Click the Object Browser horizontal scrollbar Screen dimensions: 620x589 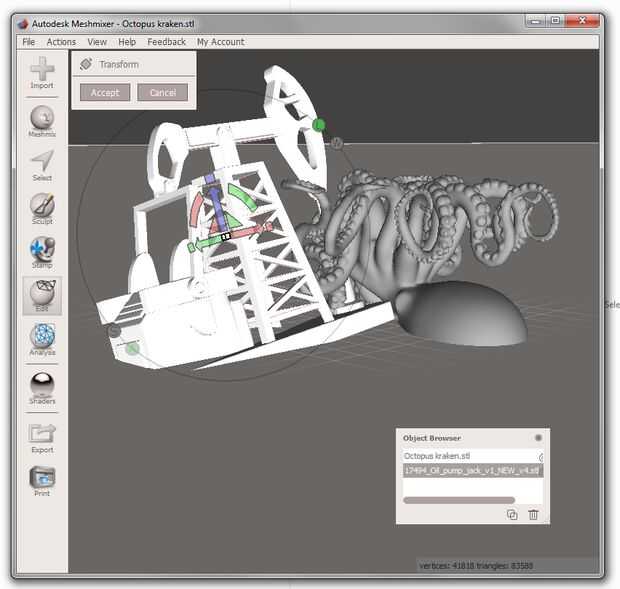[x=459, y=500]
